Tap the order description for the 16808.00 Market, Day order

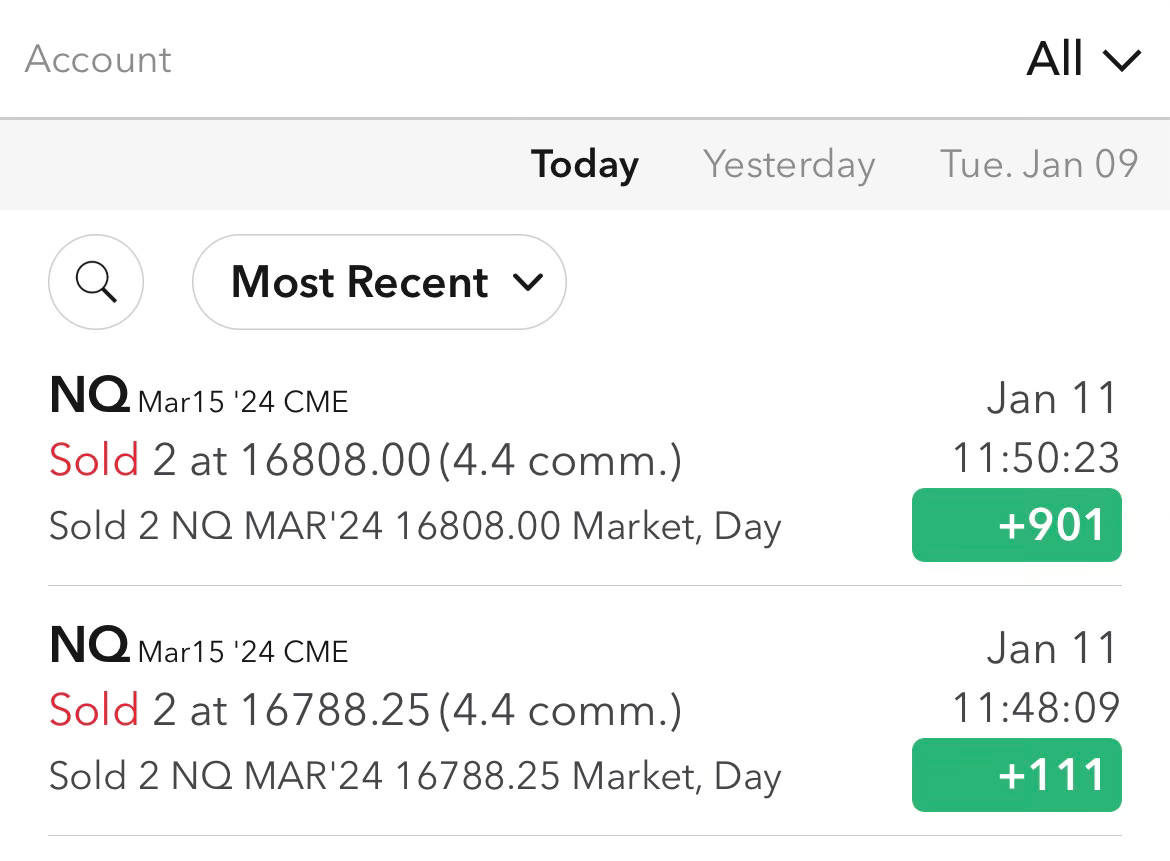coord(415,527)
